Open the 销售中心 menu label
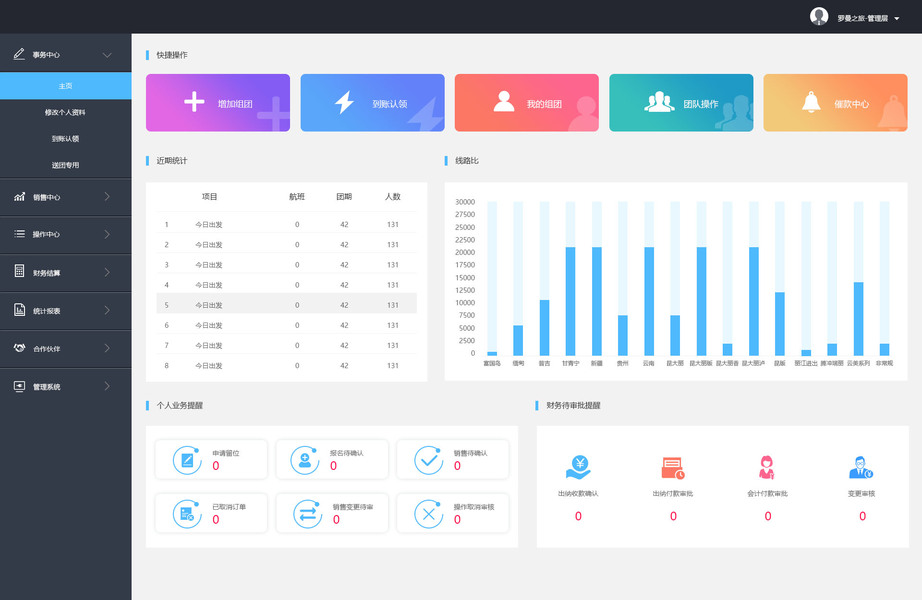Image resolution: width=922 pixels, height=600 pixels. (46, 197)
